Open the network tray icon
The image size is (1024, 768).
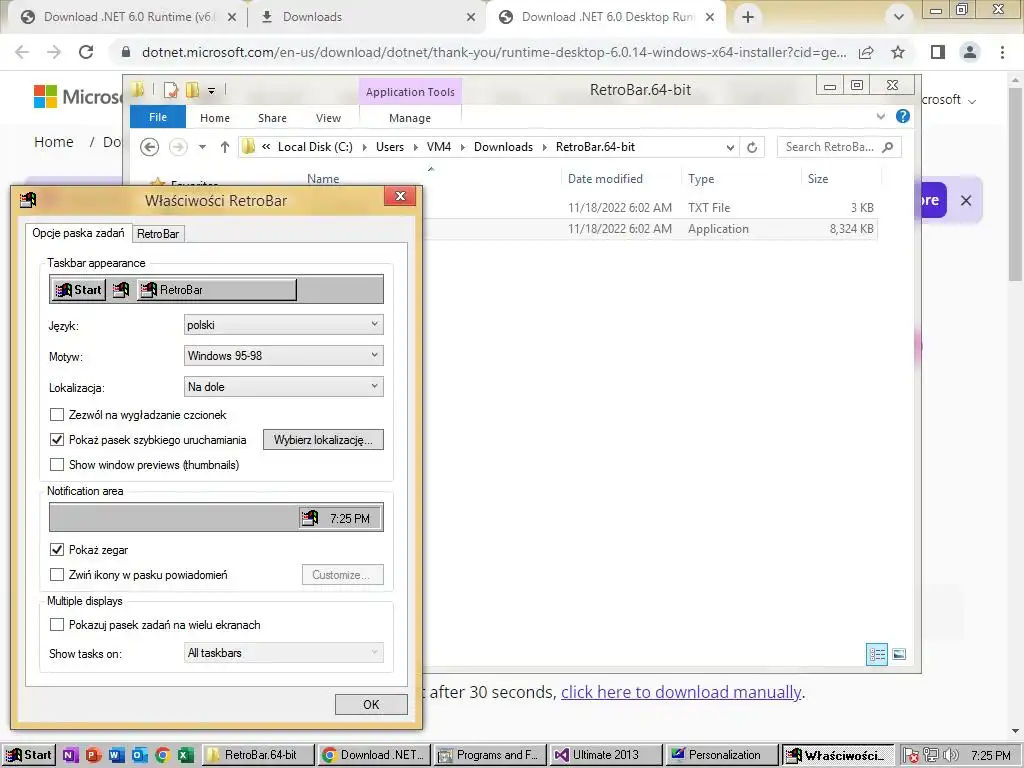pyautogui.click(x=931, y=756)
